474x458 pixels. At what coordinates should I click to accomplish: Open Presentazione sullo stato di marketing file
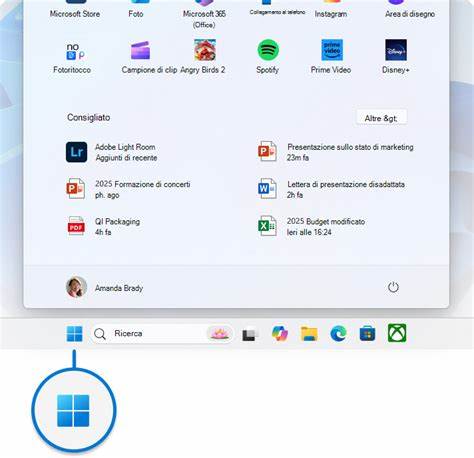pyautogui.click(x=336, y=152)
